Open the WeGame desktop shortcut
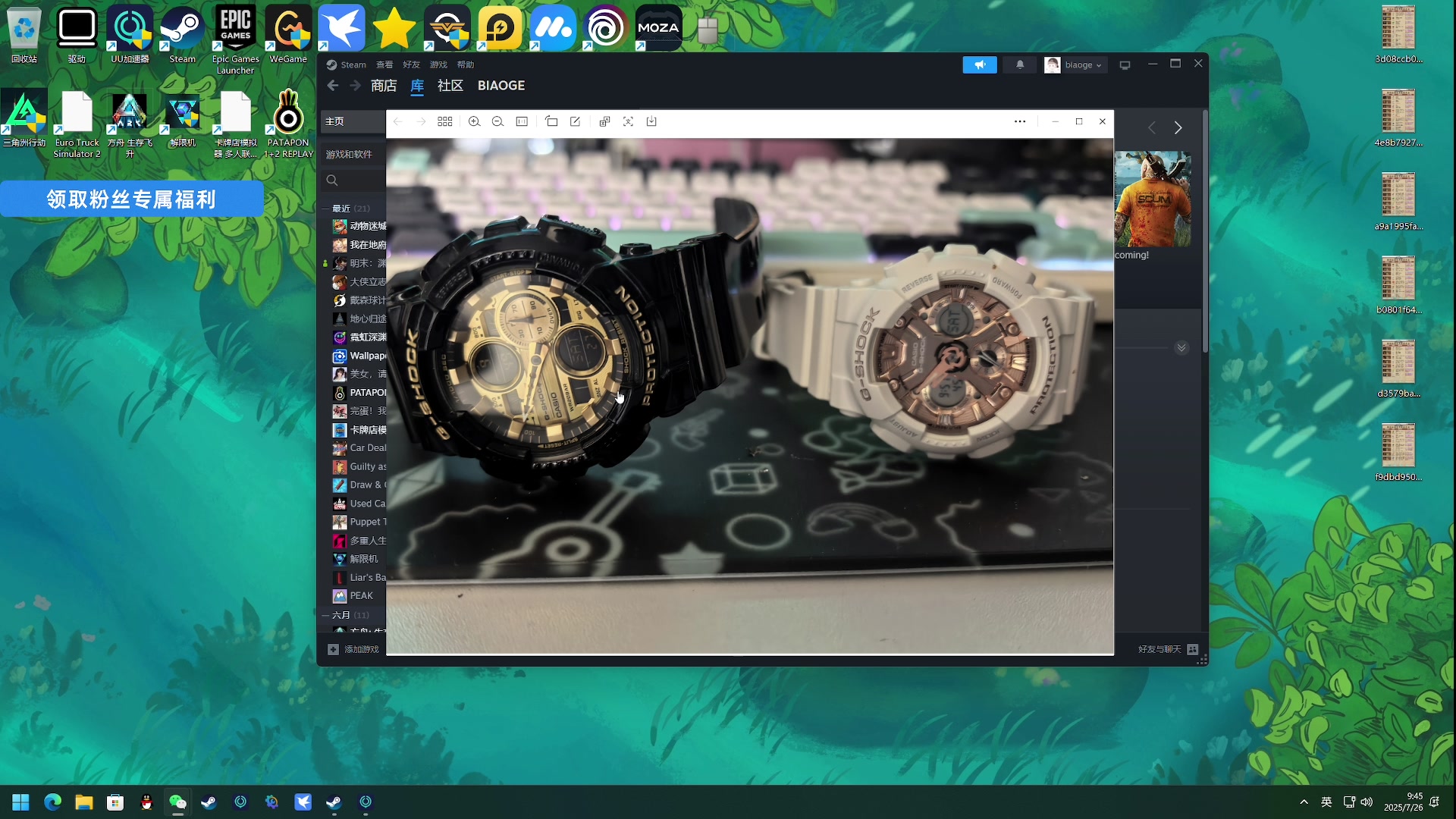 coord(288,35)
